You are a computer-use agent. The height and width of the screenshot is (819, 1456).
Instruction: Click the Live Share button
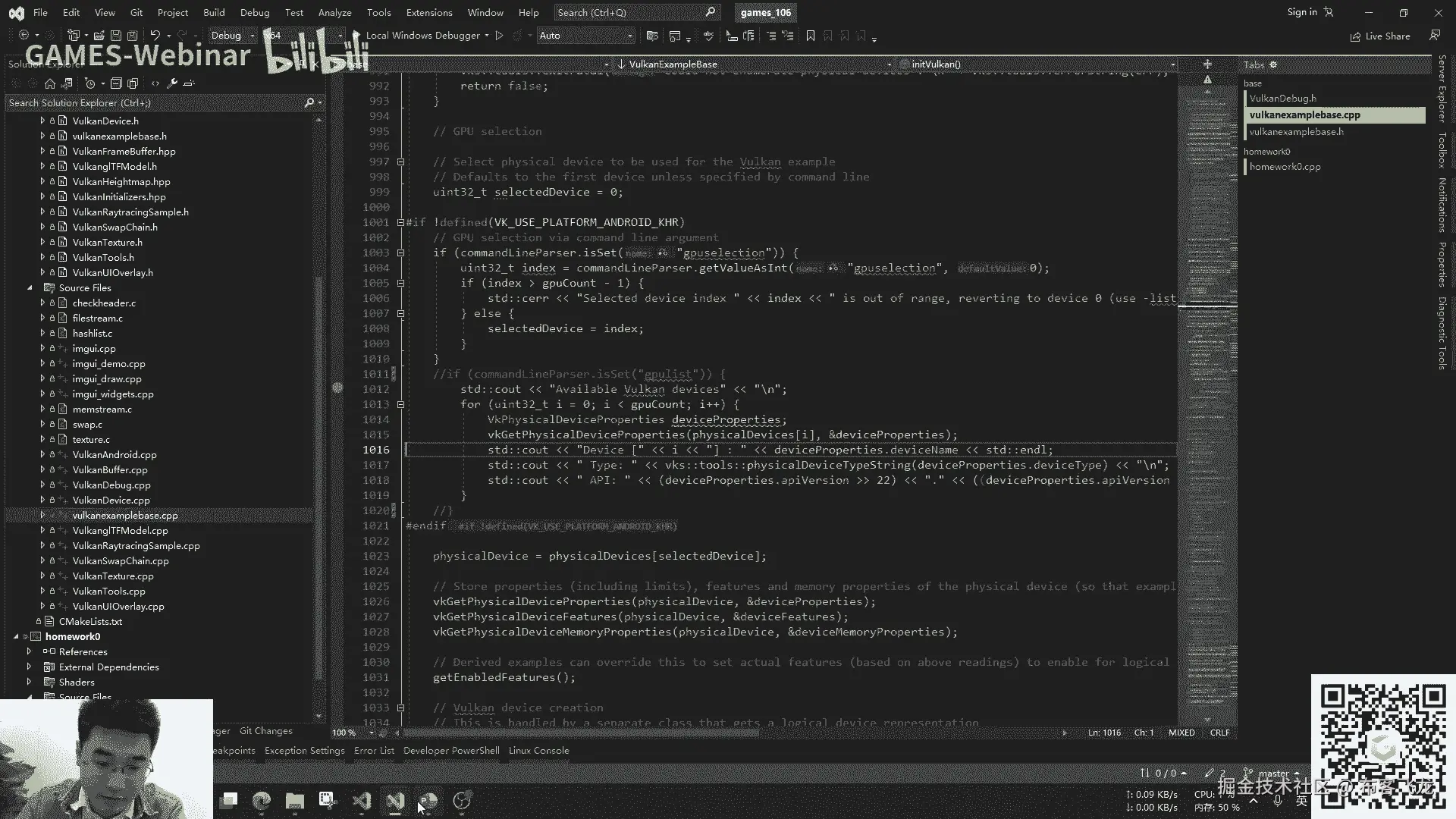[x=1380, y=36]
